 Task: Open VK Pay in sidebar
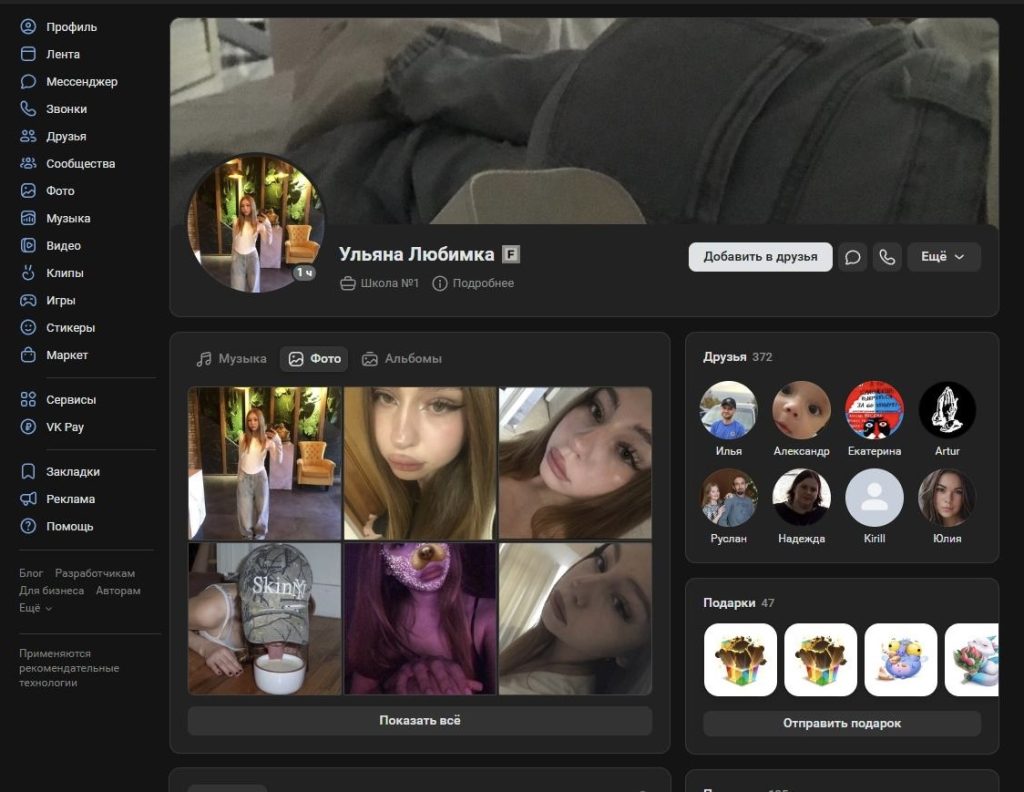tap(64, 427)
